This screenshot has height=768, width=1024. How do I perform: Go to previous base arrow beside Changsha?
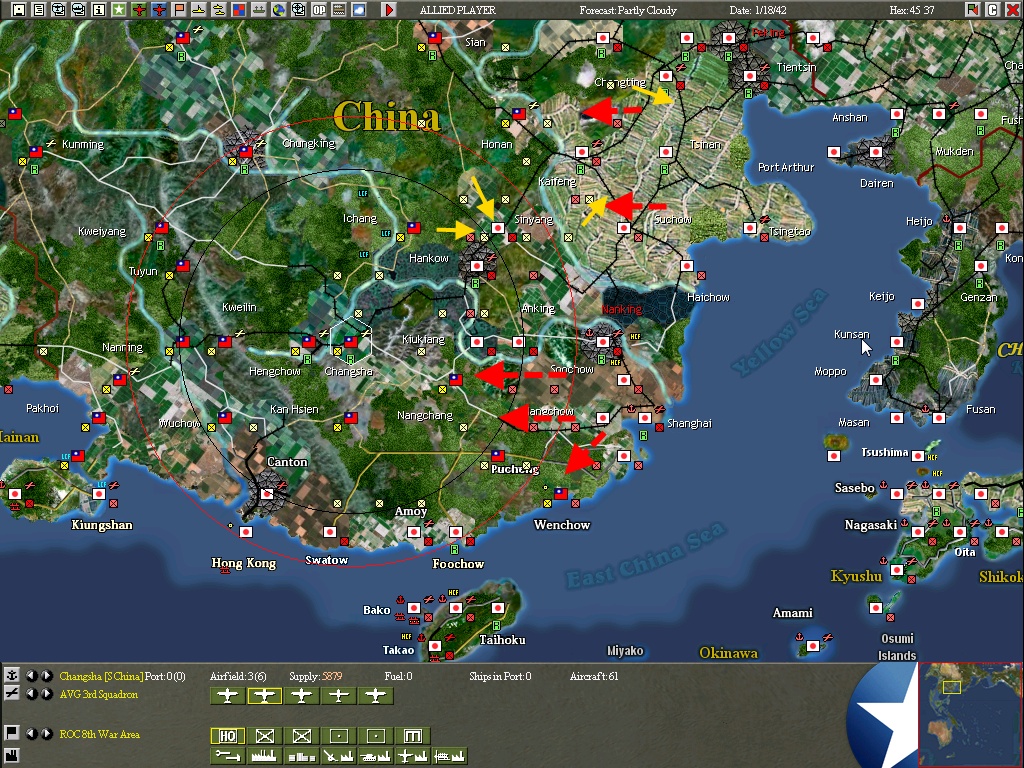pyautogui.click(x=31, y=675)
